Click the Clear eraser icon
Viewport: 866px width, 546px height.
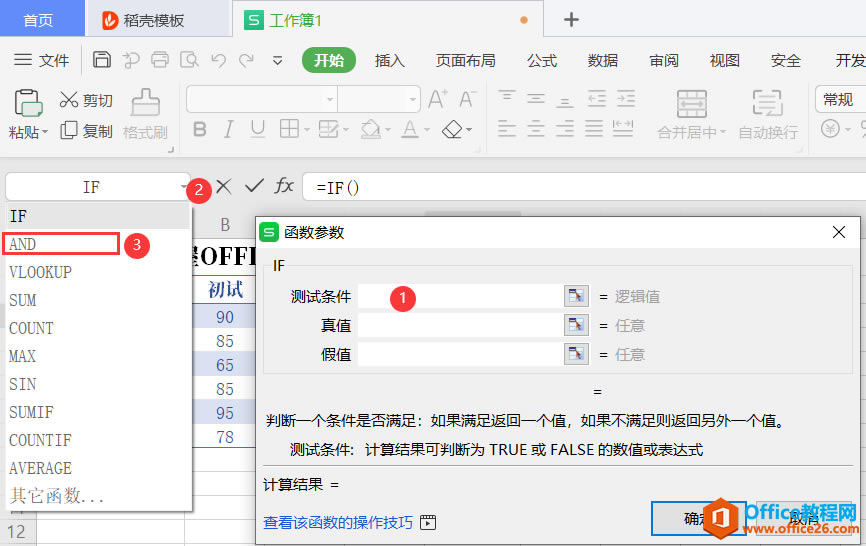(x=452, y=129)
